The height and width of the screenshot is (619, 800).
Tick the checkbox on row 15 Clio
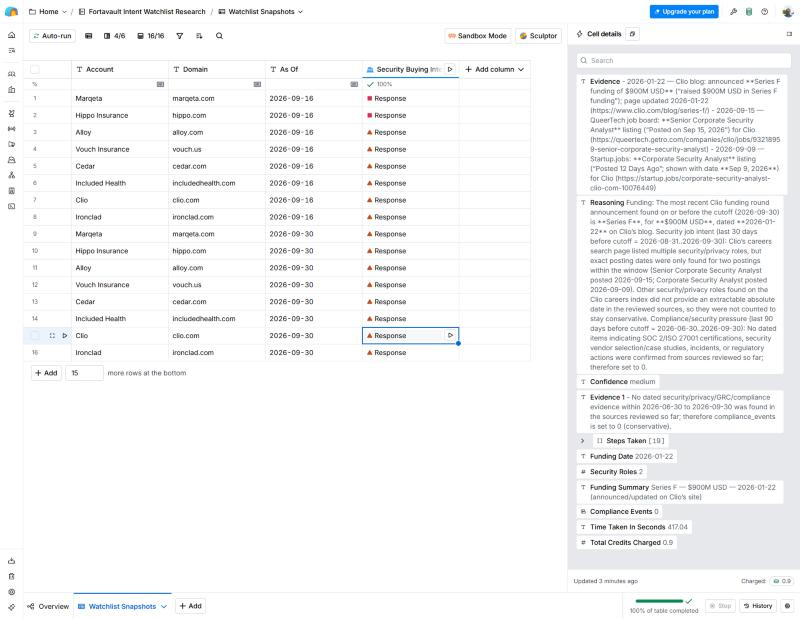(35, 336)
